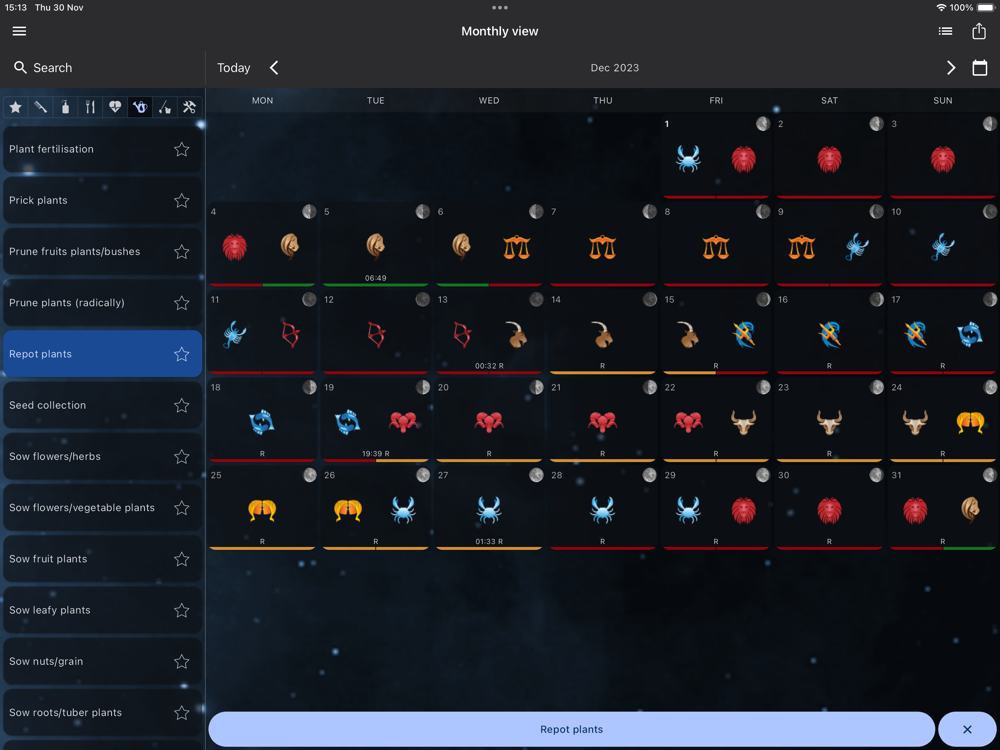Viewport: 1000px width, 750px height.
Task: Select Prick plants activity
Action: [x=103, y=200]
